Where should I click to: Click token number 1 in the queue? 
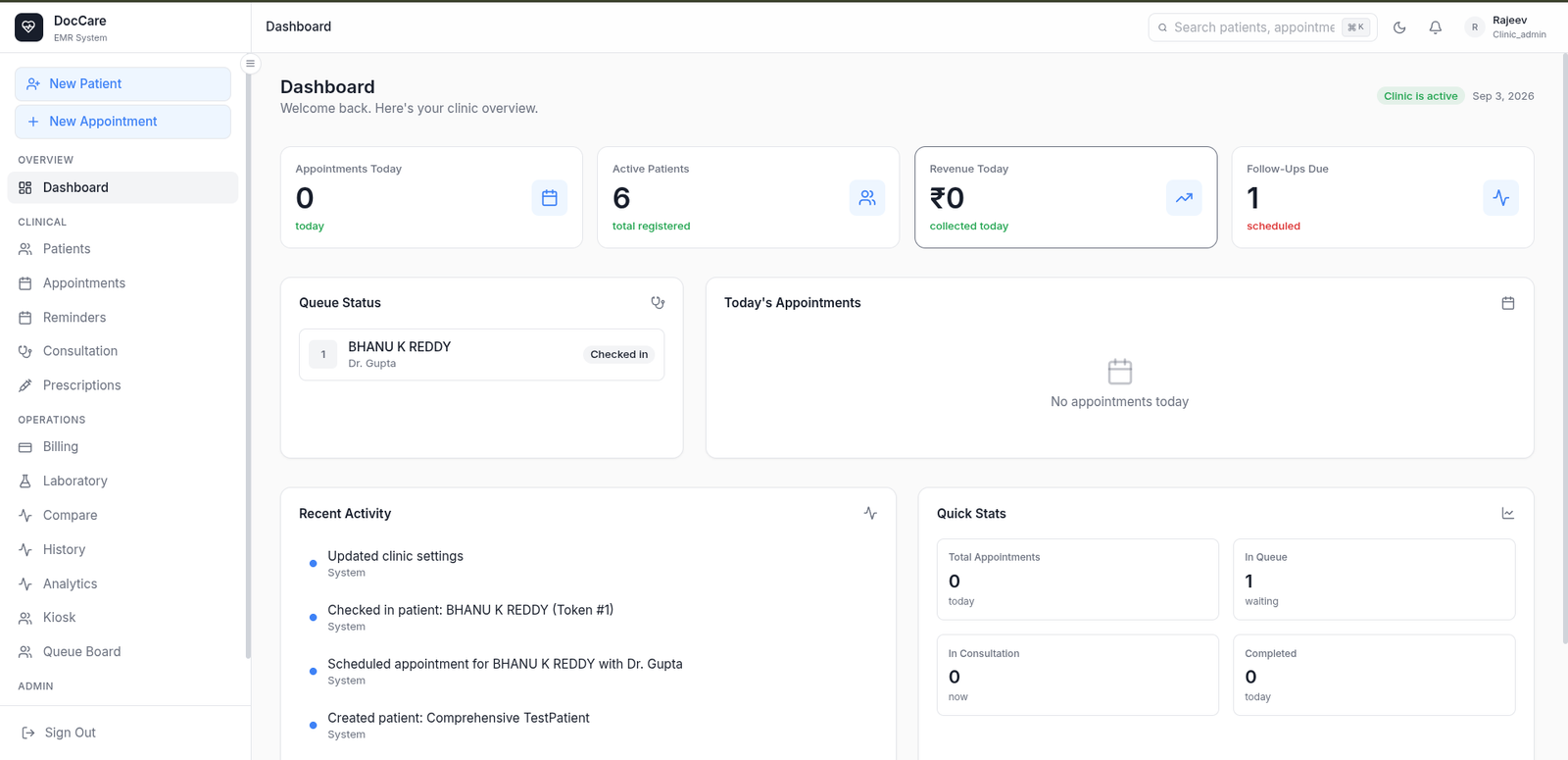(x=323, y=355)
